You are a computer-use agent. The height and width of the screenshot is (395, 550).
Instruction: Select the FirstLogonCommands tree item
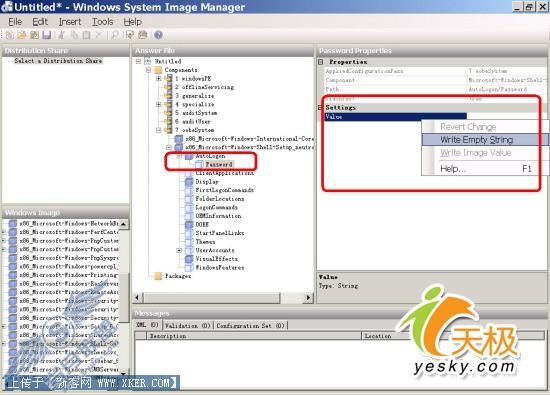(224, 190)
